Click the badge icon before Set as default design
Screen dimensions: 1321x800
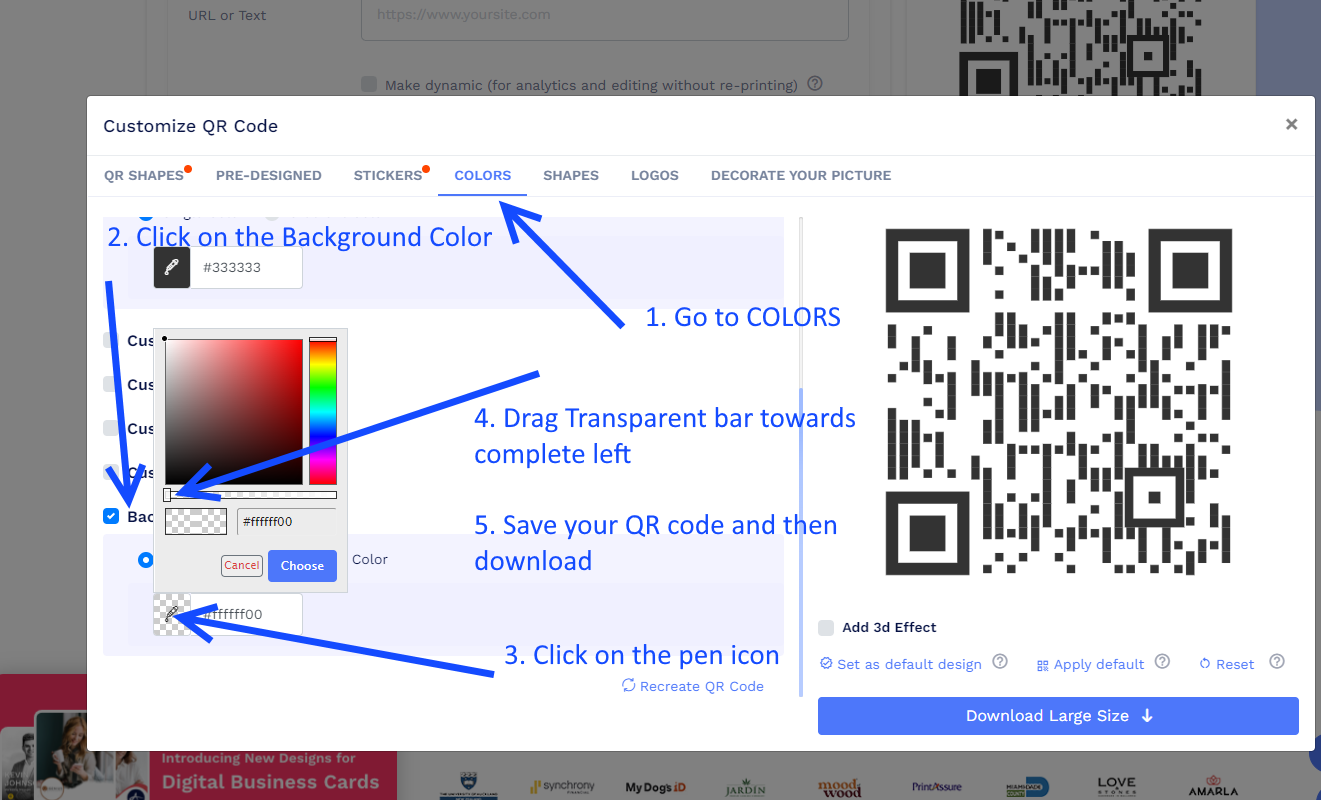pos(826,662)
